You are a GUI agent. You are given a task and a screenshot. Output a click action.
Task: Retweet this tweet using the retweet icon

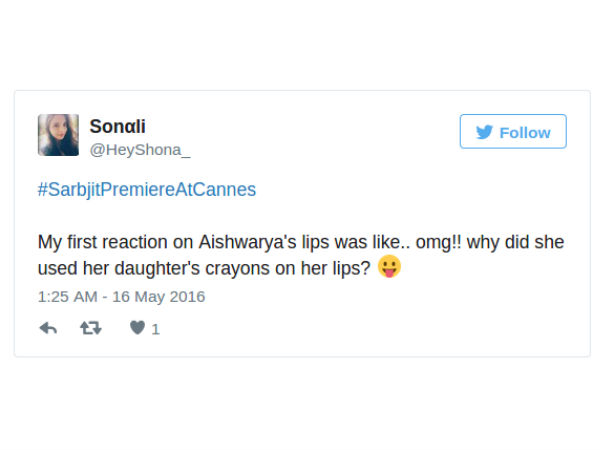[x=91, y=328]
